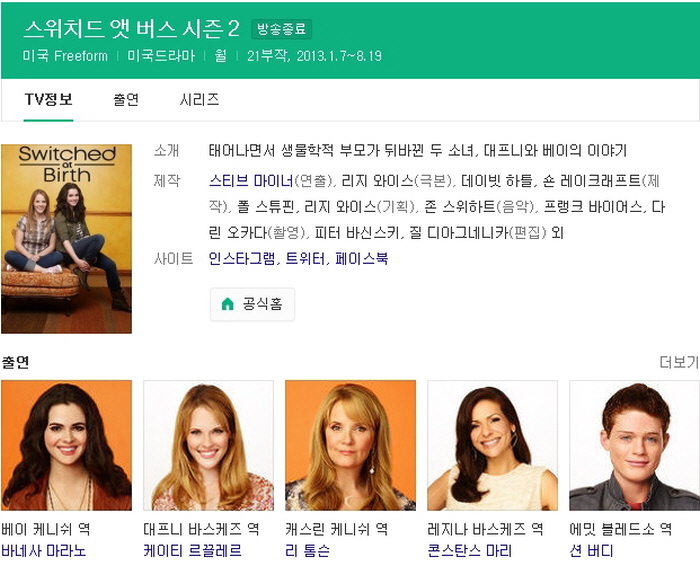Open 리 톰슨 cast photo
Viewport: 700px width, 575px height.
(350, 445)
